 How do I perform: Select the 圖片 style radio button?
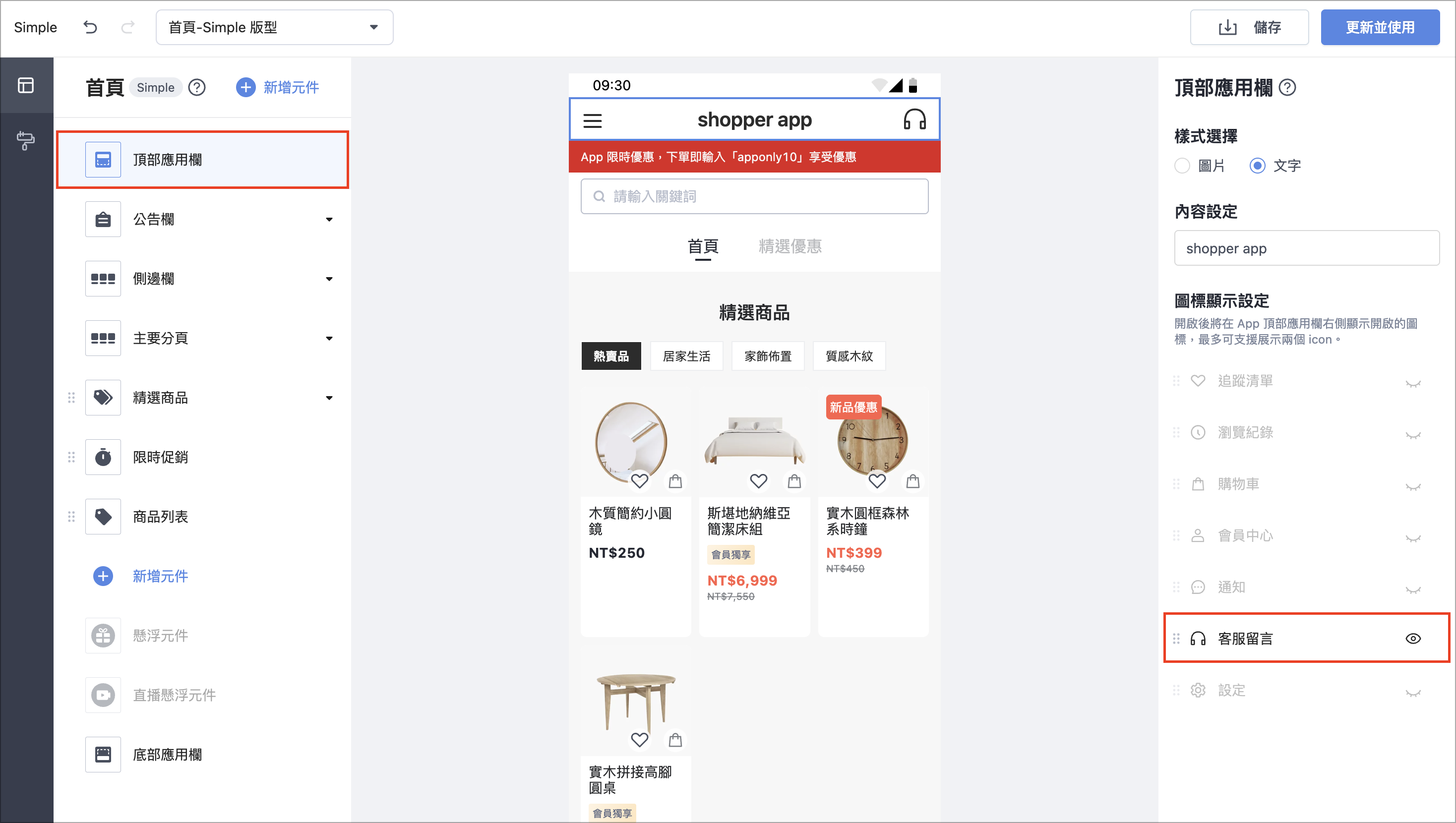[1182, 166]
